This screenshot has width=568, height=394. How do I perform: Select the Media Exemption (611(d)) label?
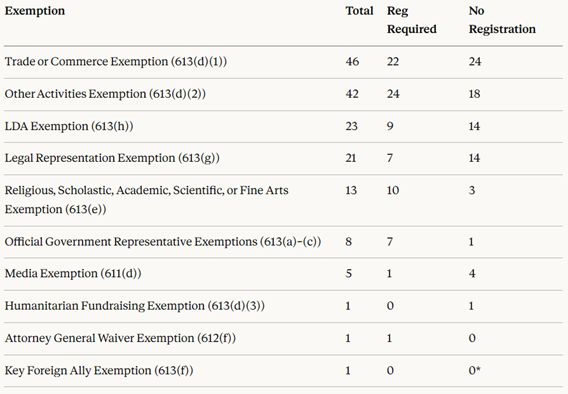pos(73,273)
